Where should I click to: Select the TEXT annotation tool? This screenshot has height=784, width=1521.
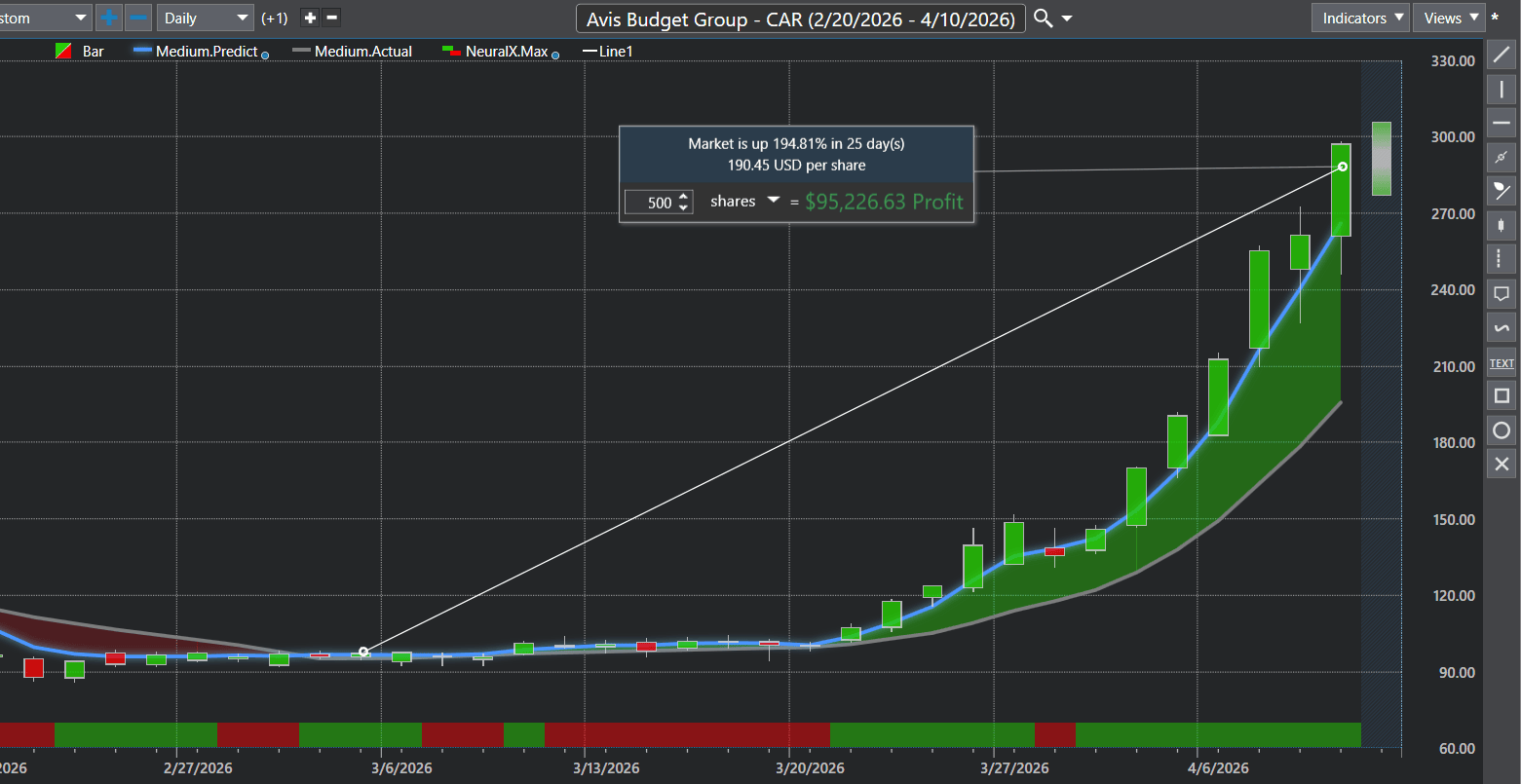click(1502, 362)
